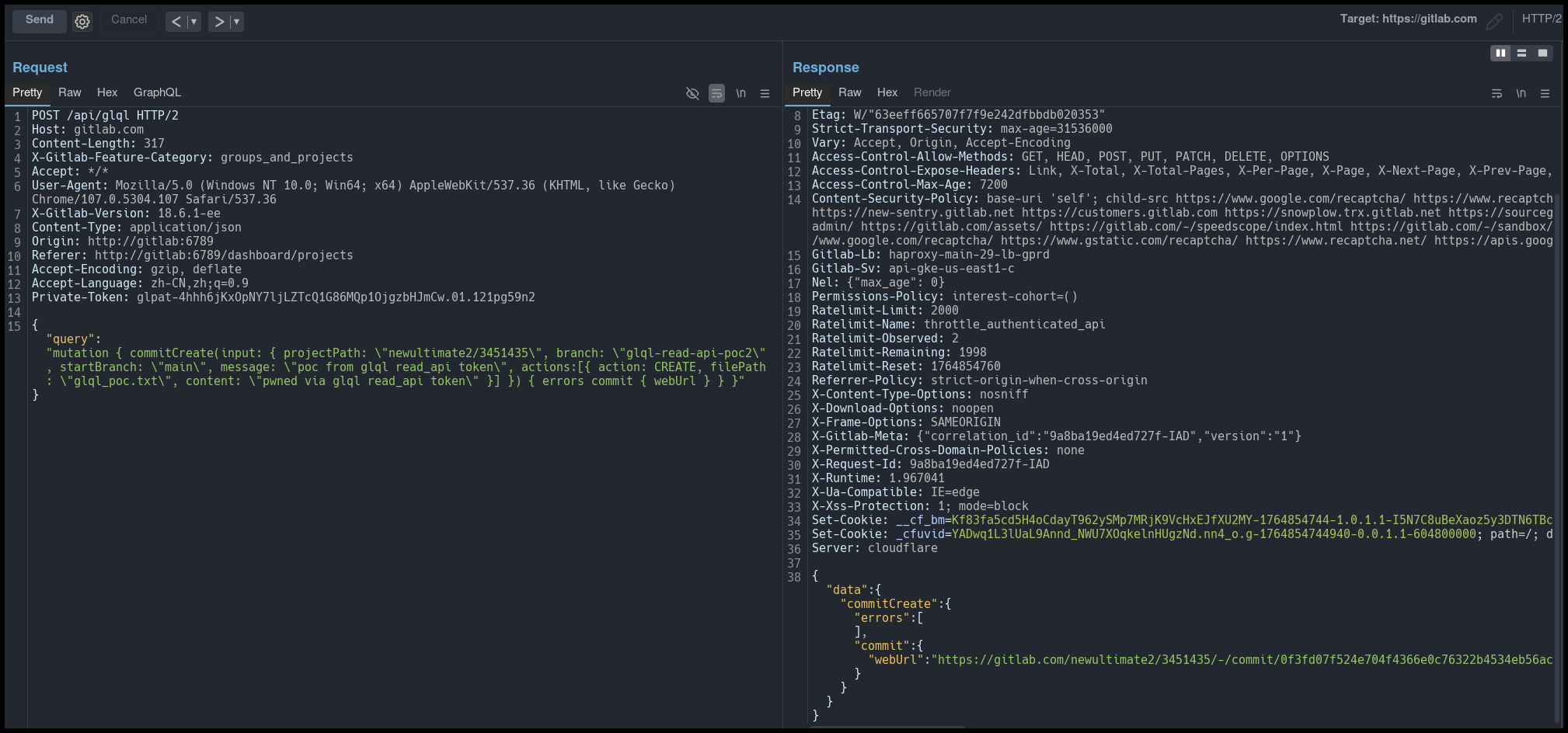
Task: Click the Request panel heading
Action: tap(40, 68)
